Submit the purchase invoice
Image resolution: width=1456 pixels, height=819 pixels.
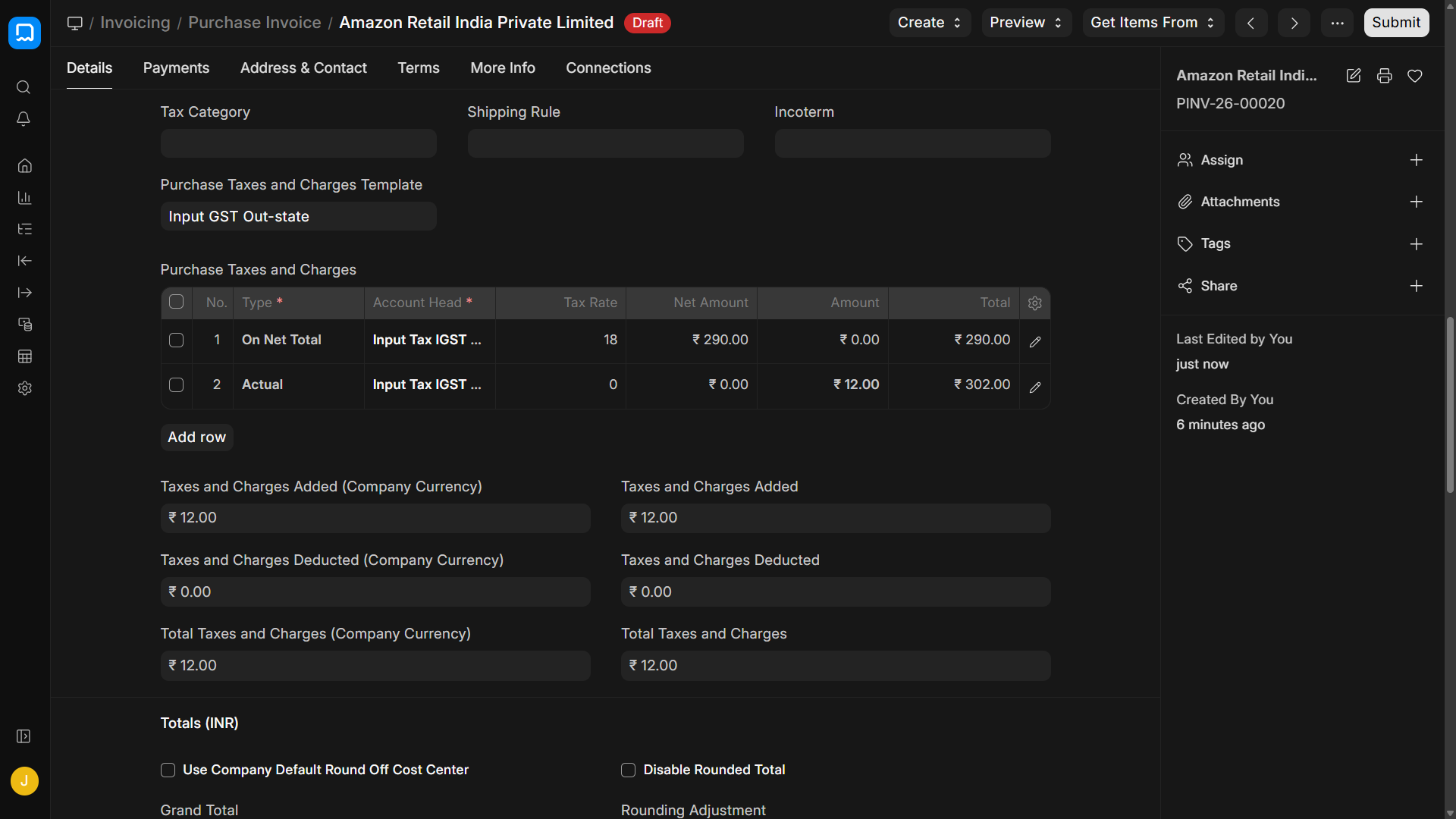coord(1396,23)
